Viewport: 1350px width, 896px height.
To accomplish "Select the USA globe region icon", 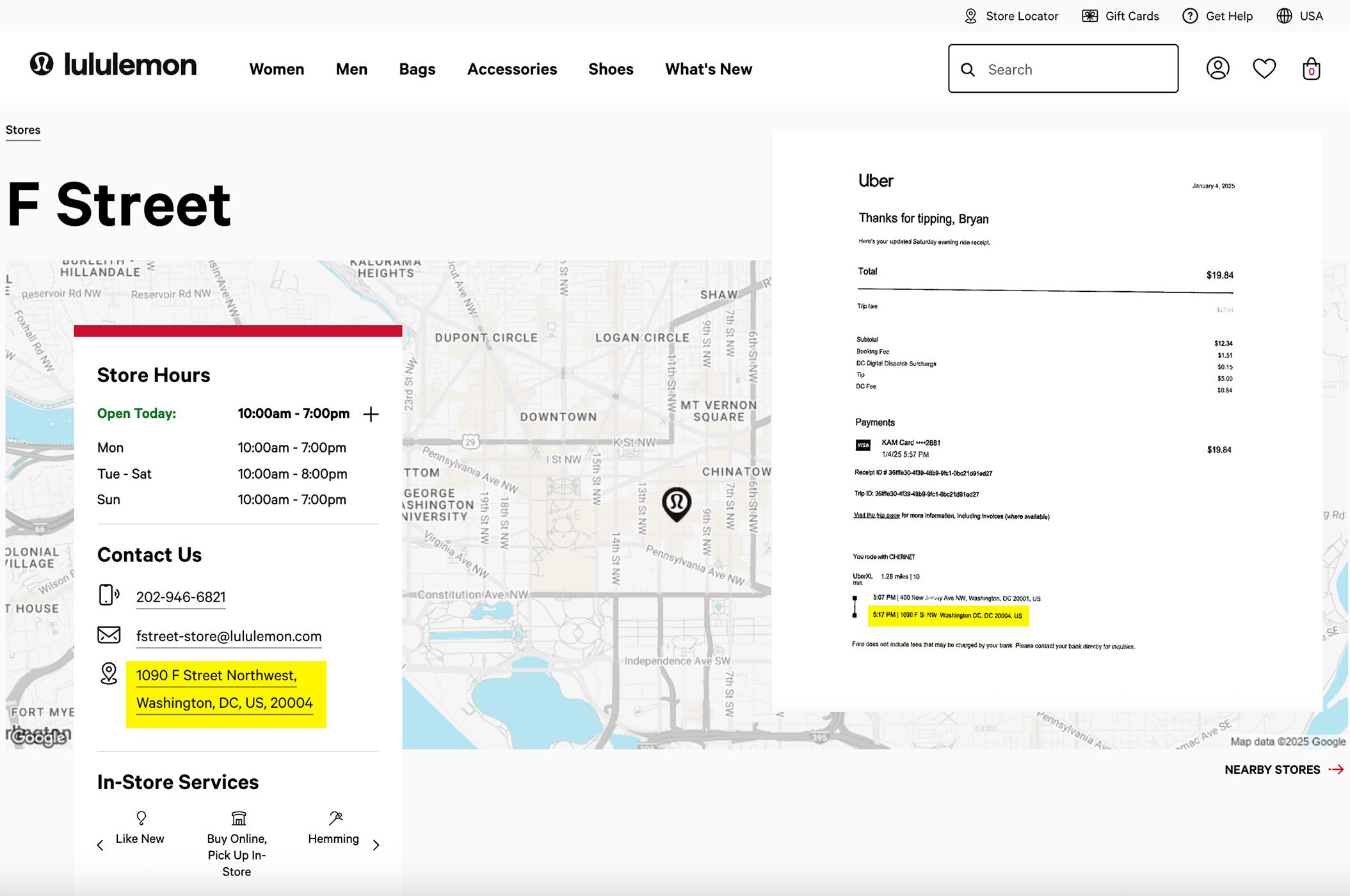I will [1284, 16].
